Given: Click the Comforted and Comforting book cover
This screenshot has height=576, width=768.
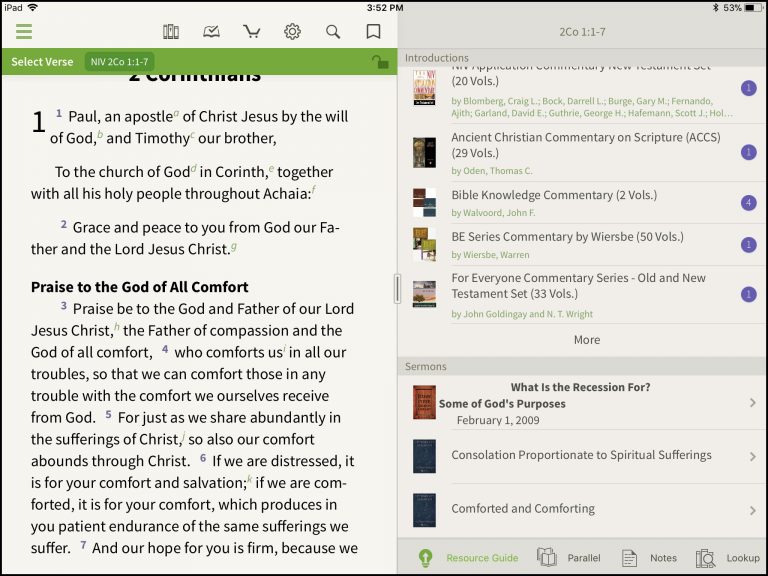Looking at the screenshot, I should pyautogui.click(x=424, y=510).
